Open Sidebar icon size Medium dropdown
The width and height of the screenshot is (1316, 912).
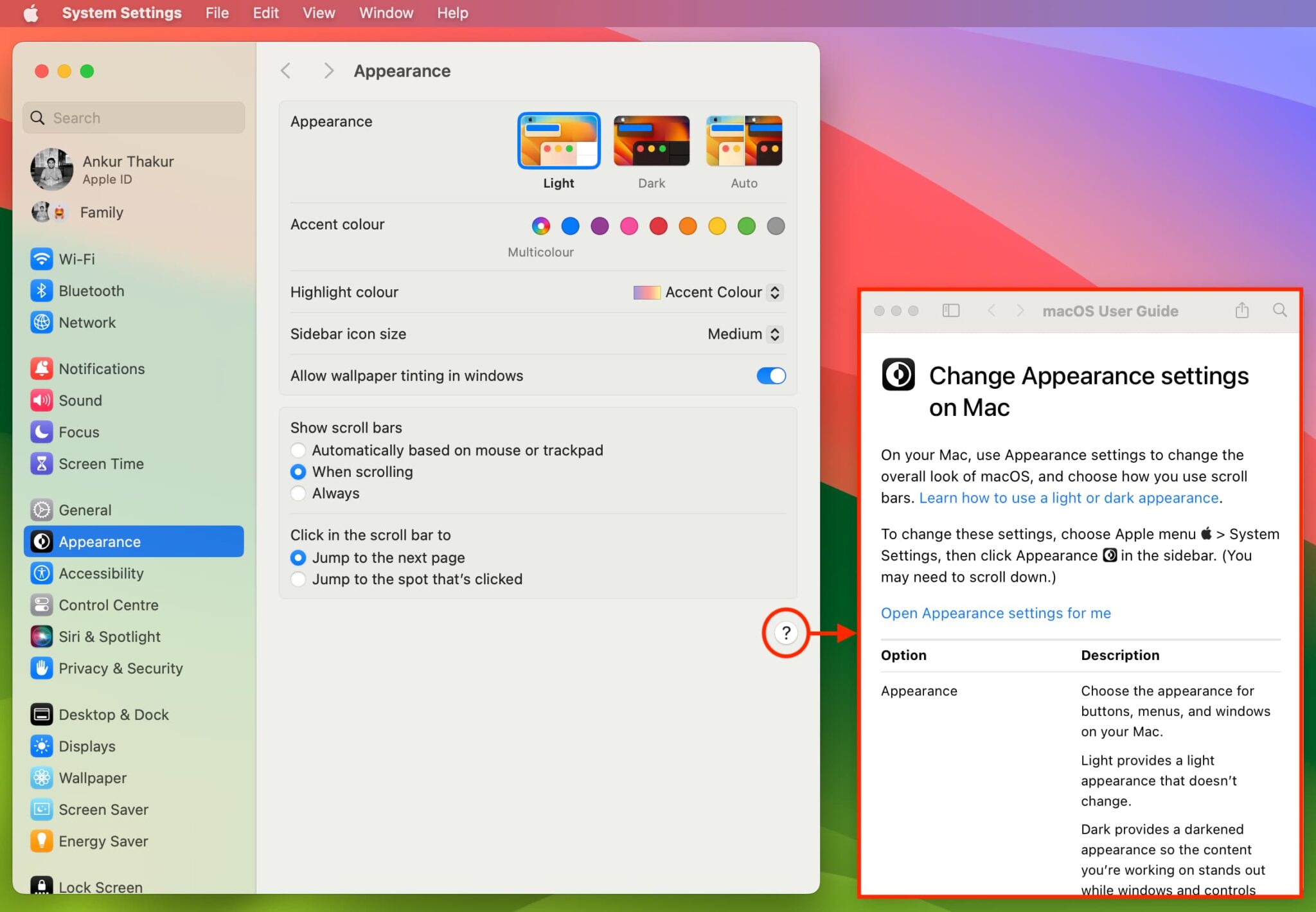click(745, 334)
